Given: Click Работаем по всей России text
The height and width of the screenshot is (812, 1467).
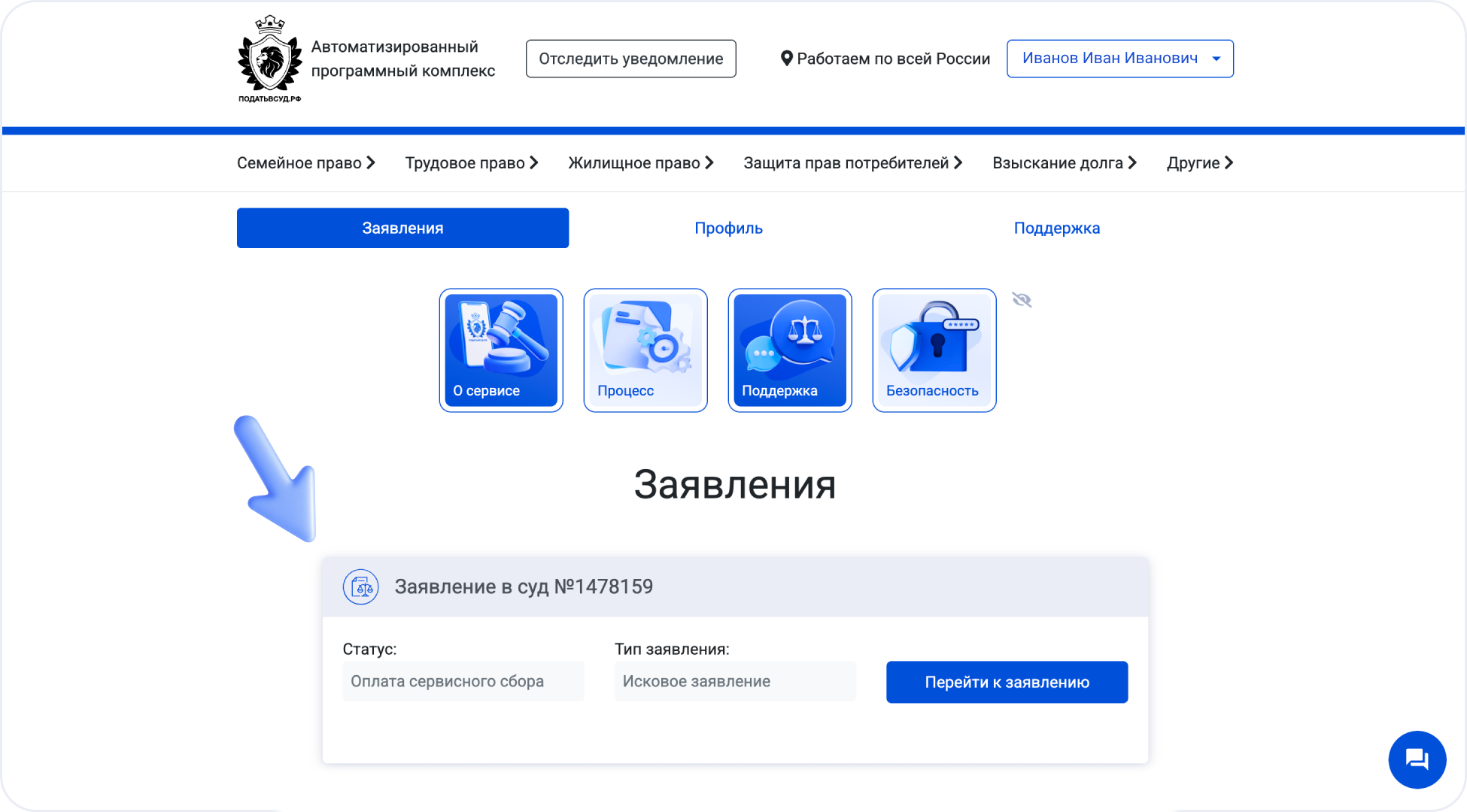Looking at the screenshot, I should (x=893, y=59).
